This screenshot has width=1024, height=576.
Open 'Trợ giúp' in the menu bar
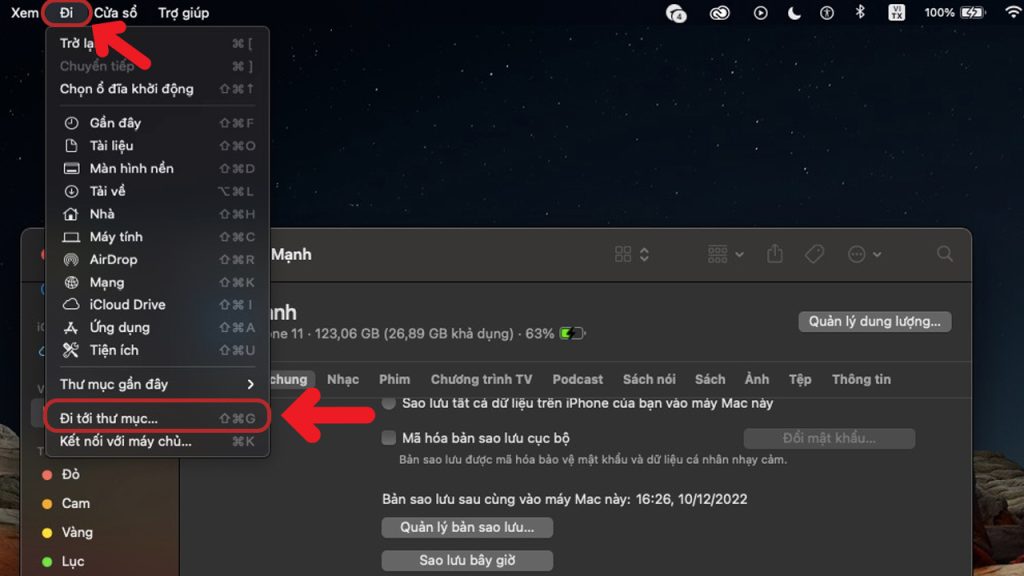pyautogui.click(x=184, y=13)
